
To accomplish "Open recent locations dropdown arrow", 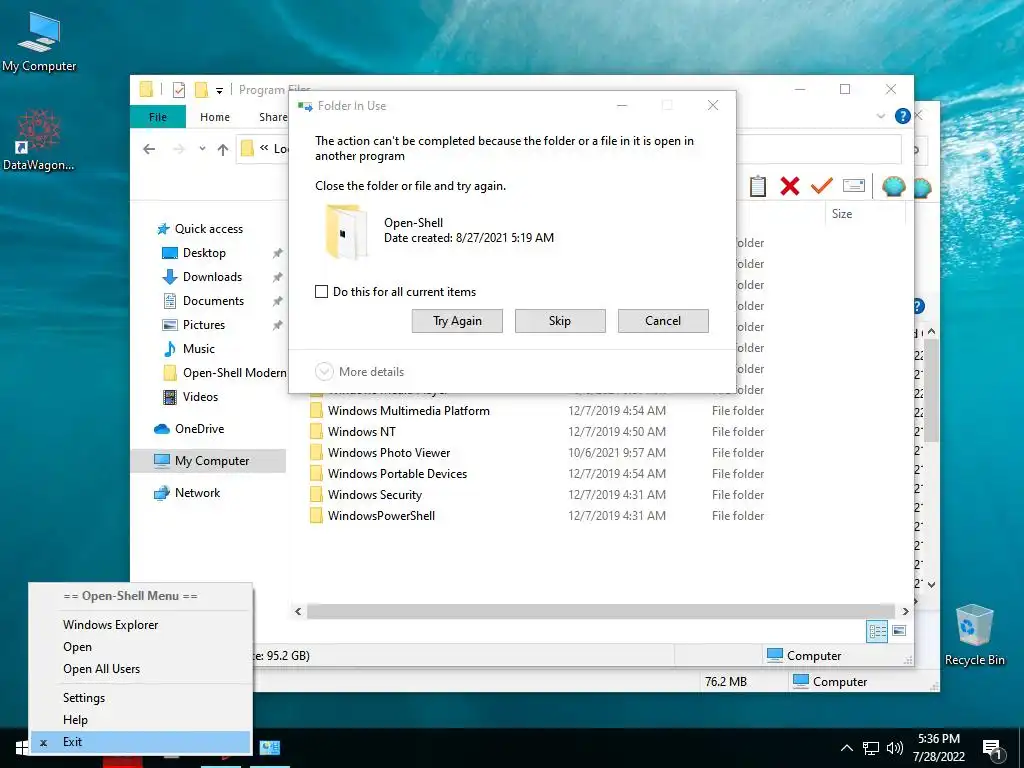I will tap(202, 149).
